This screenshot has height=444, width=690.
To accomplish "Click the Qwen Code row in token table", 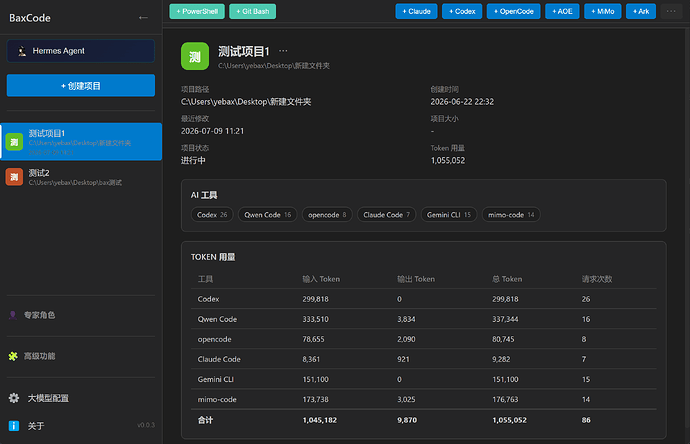I will 423,319.
